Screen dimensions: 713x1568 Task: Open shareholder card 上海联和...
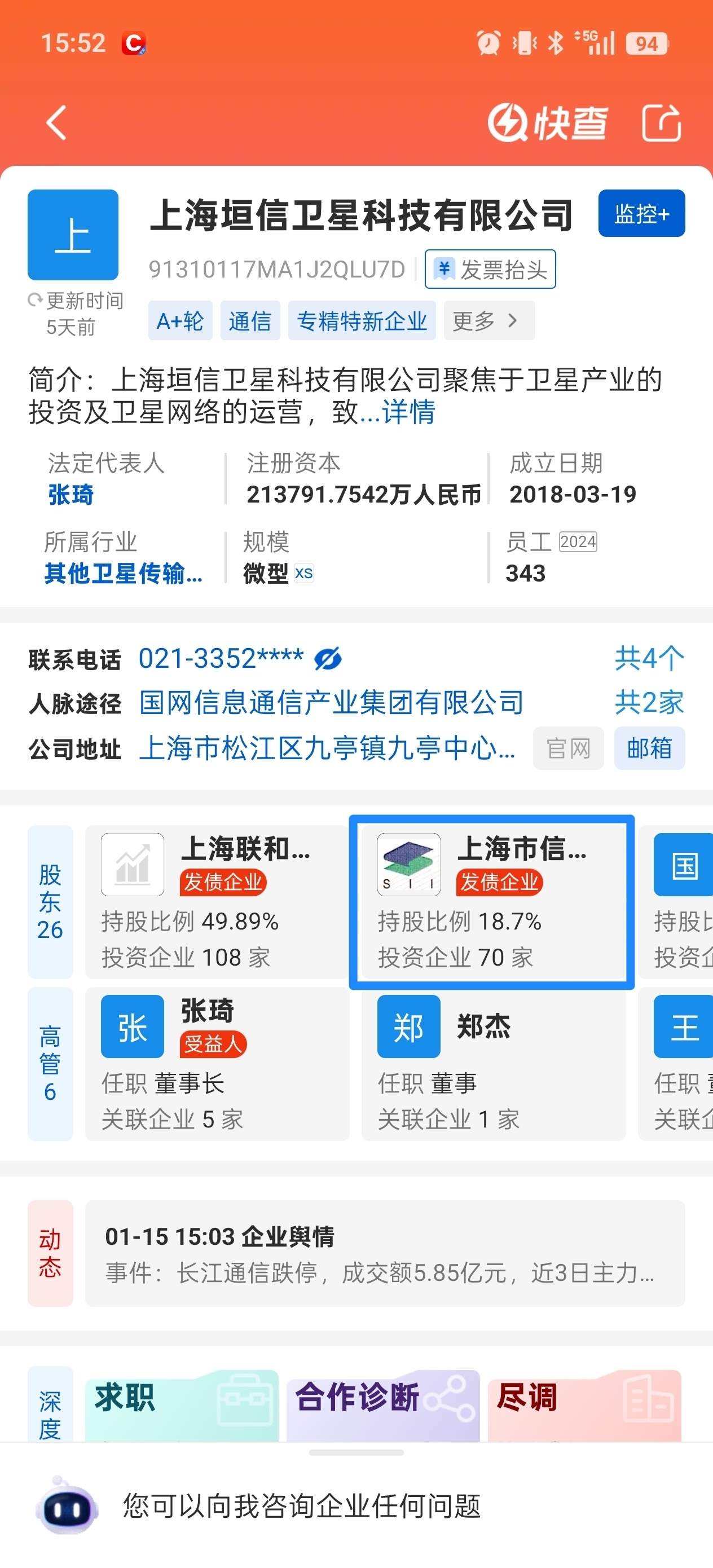(217, 902)
